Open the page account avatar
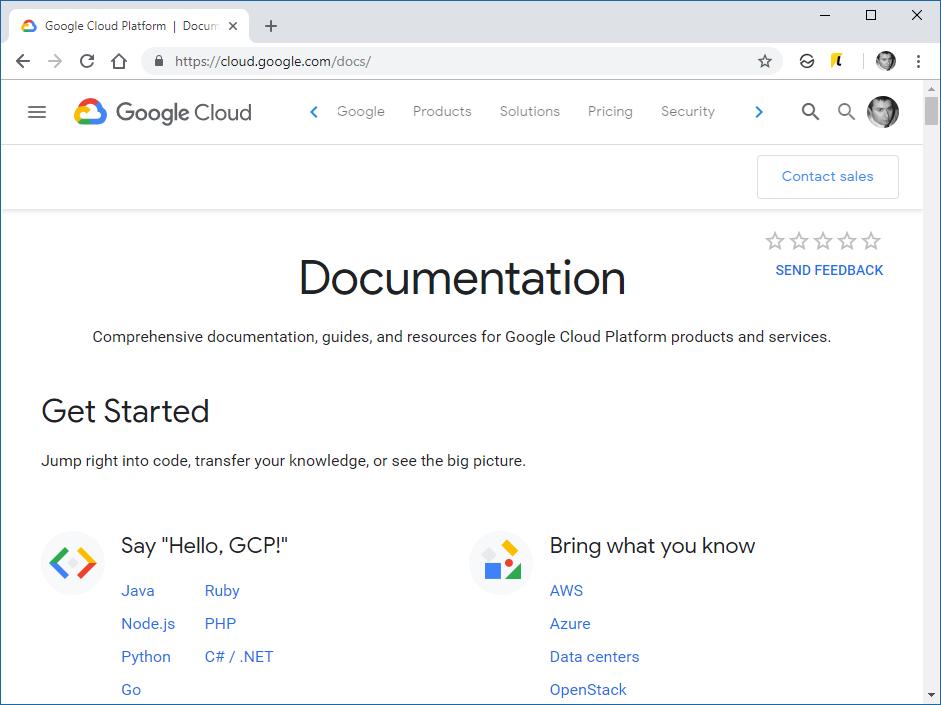The height and width of the screenshot is (705, 941). coord(883,112)
